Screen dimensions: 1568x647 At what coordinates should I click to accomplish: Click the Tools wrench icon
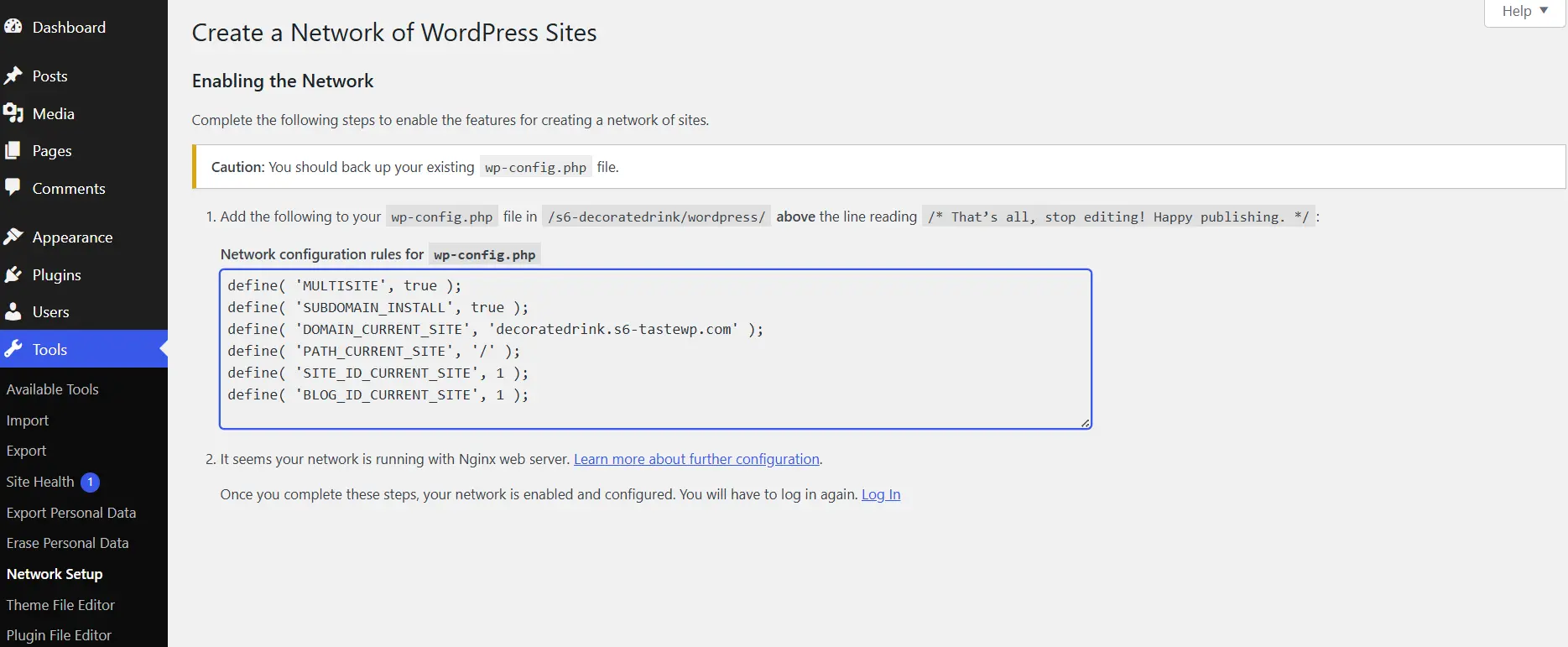click(13, 349)
